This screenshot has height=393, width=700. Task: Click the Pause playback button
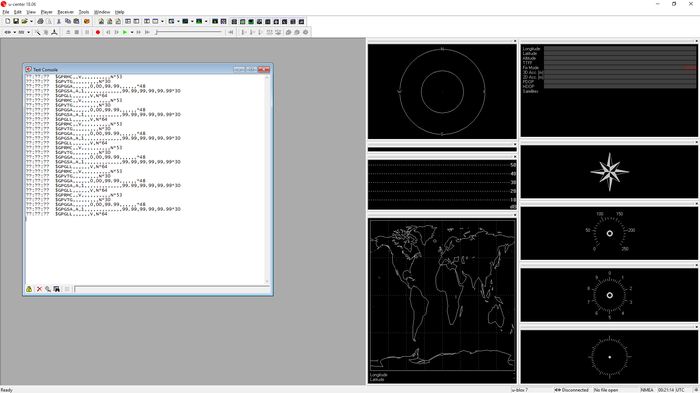[88, 32]
